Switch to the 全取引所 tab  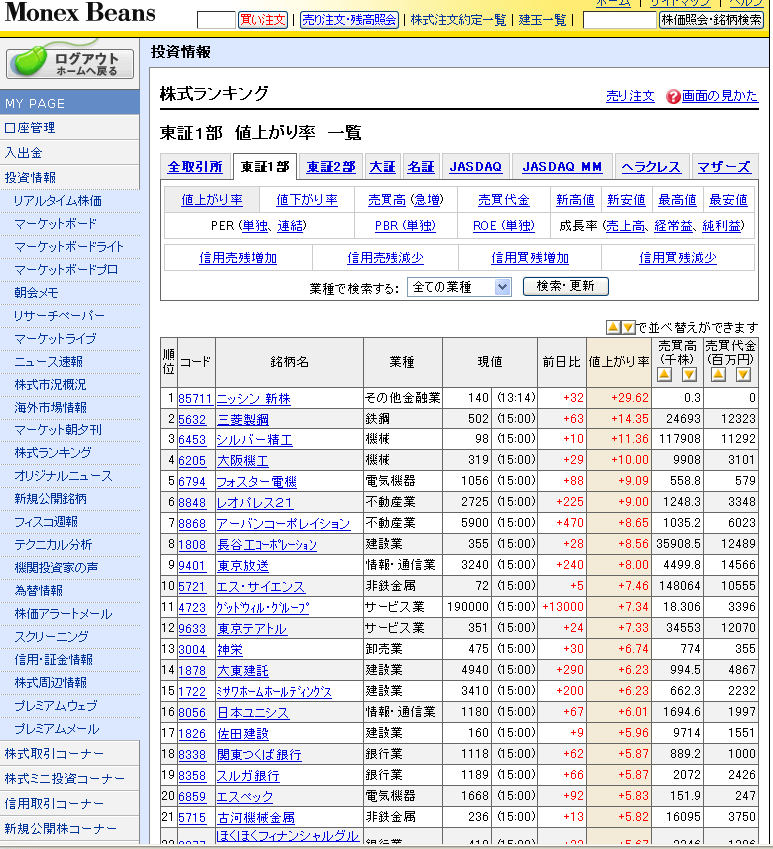coord(195,167)
